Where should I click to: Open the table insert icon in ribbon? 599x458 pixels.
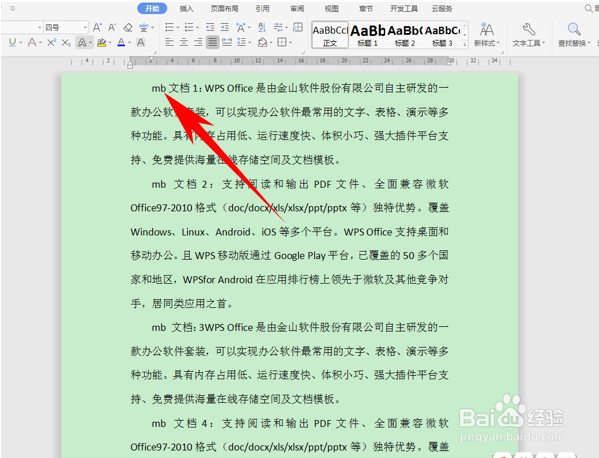298,28
